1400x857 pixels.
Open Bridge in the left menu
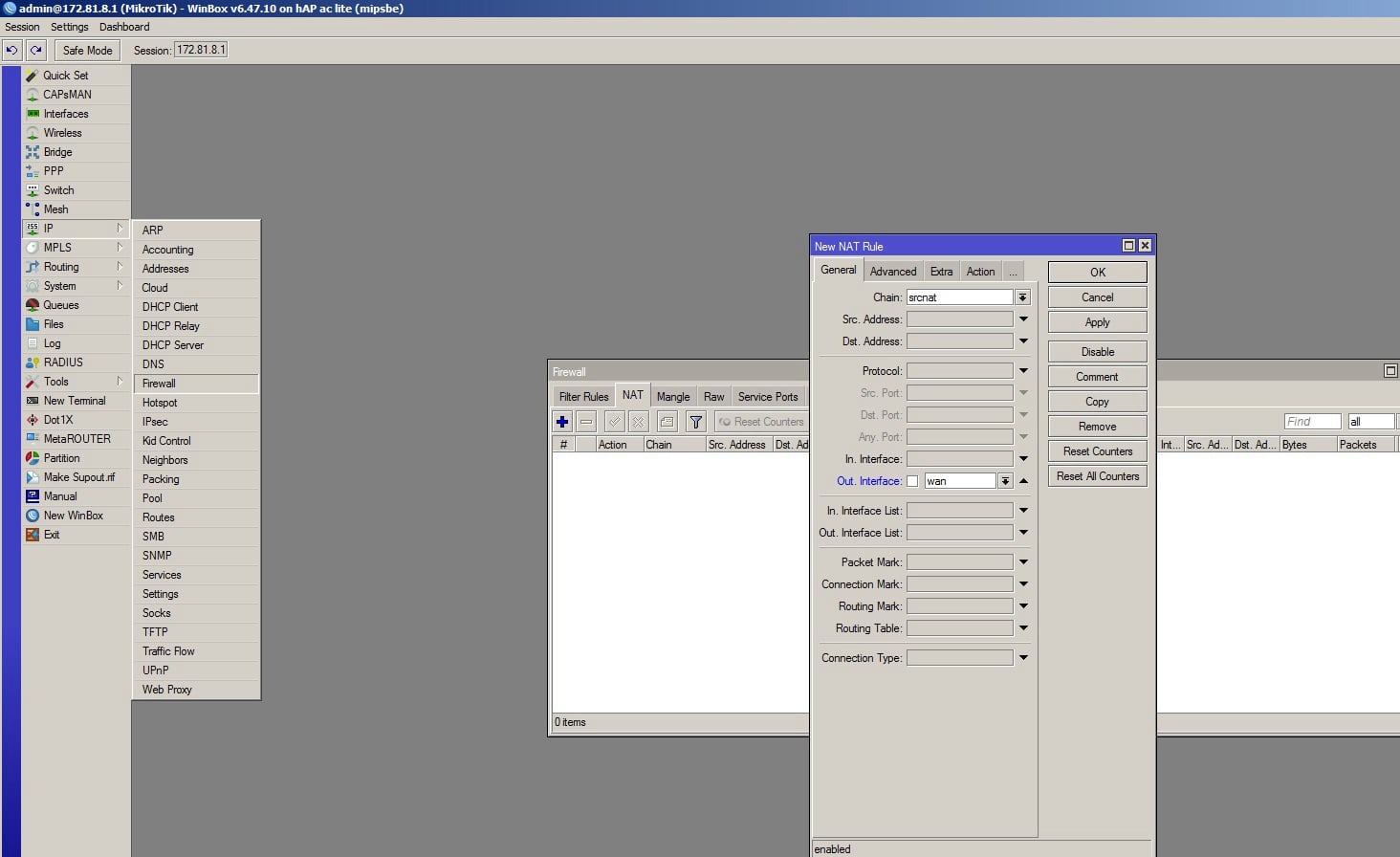coord(57,152)
